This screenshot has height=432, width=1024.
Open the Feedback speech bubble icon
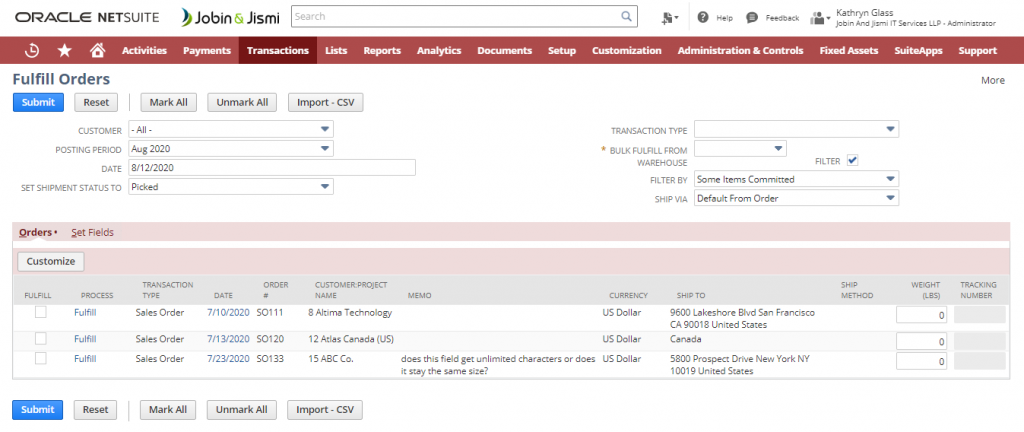[x=751, y=18]
